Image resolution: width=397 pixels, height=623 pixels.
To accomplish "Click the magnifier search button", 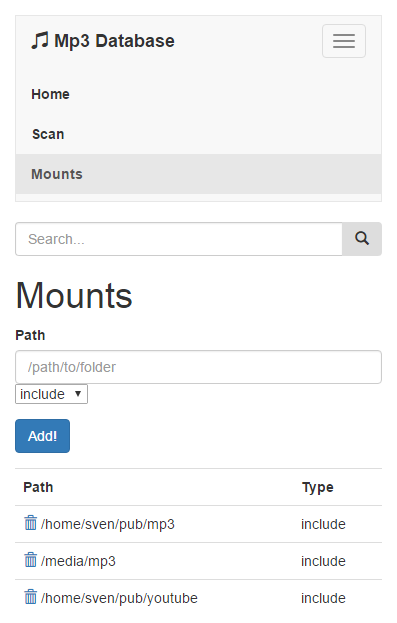I will 362,239.
